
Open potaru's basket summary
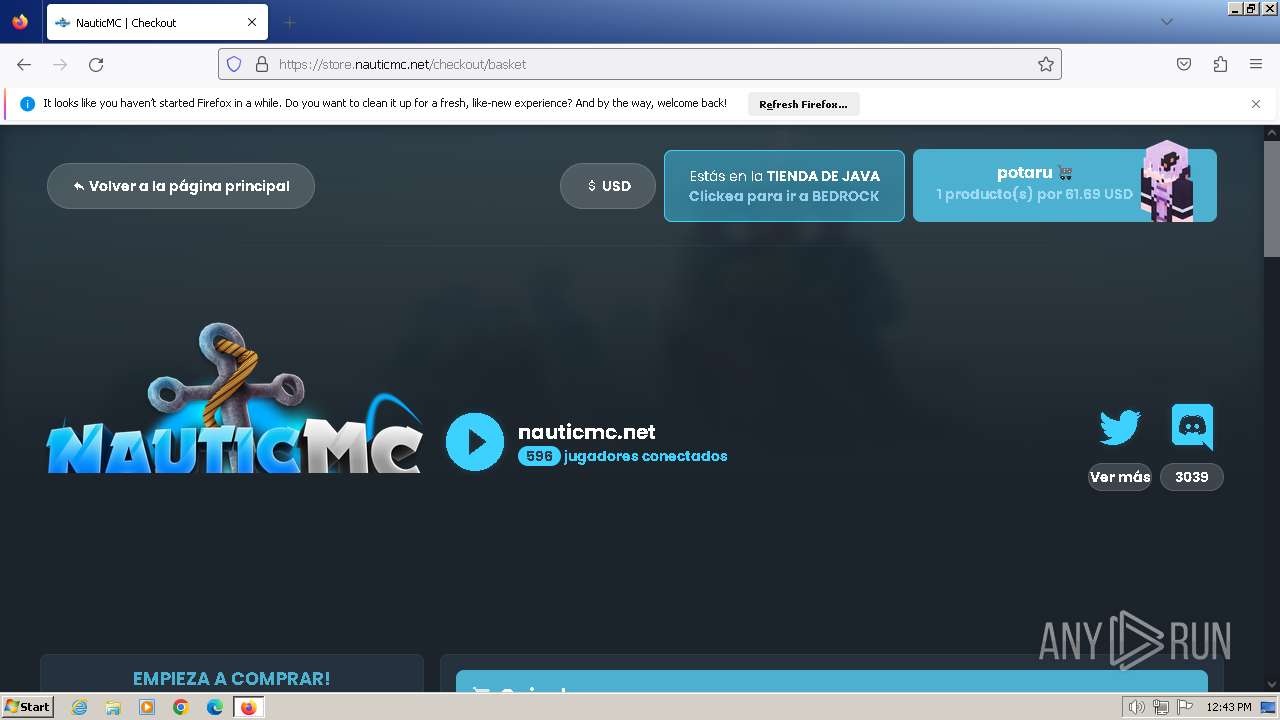coord(1065,185)
